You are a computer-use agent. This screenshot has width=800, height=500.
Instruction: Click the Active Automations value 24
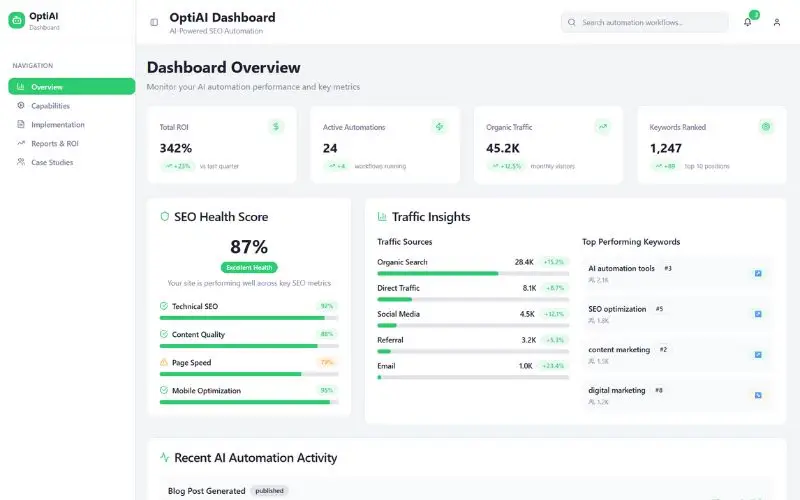coord(330,148)
